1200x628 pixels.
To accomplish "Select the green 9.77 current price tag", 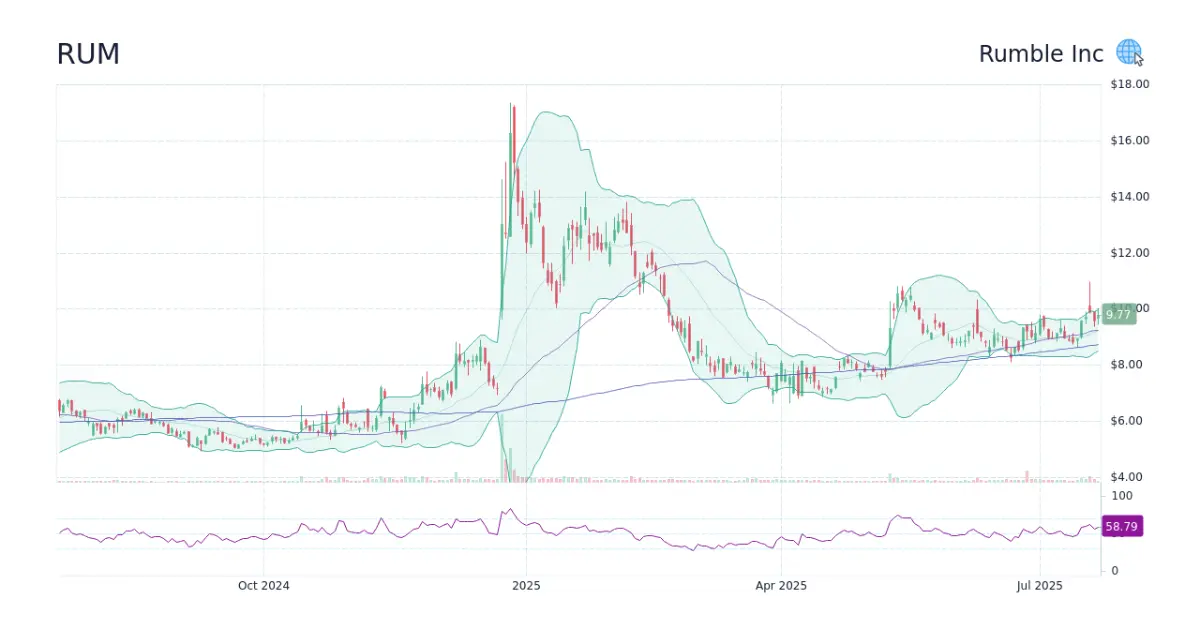I will click(1118, 314).
